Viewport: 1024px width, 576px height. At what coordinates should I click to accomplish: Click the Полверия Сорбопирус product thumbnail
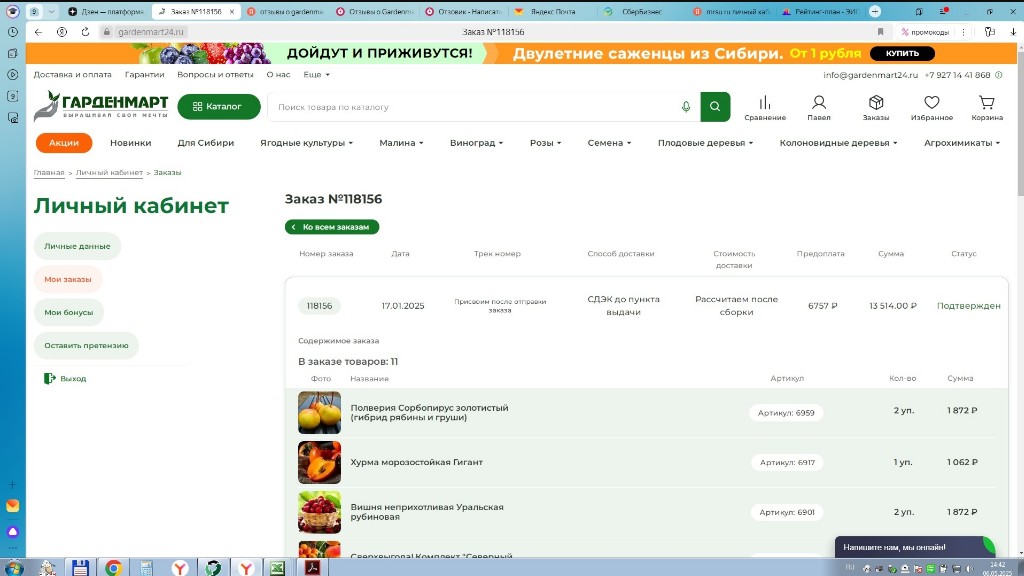pos(319,412)
